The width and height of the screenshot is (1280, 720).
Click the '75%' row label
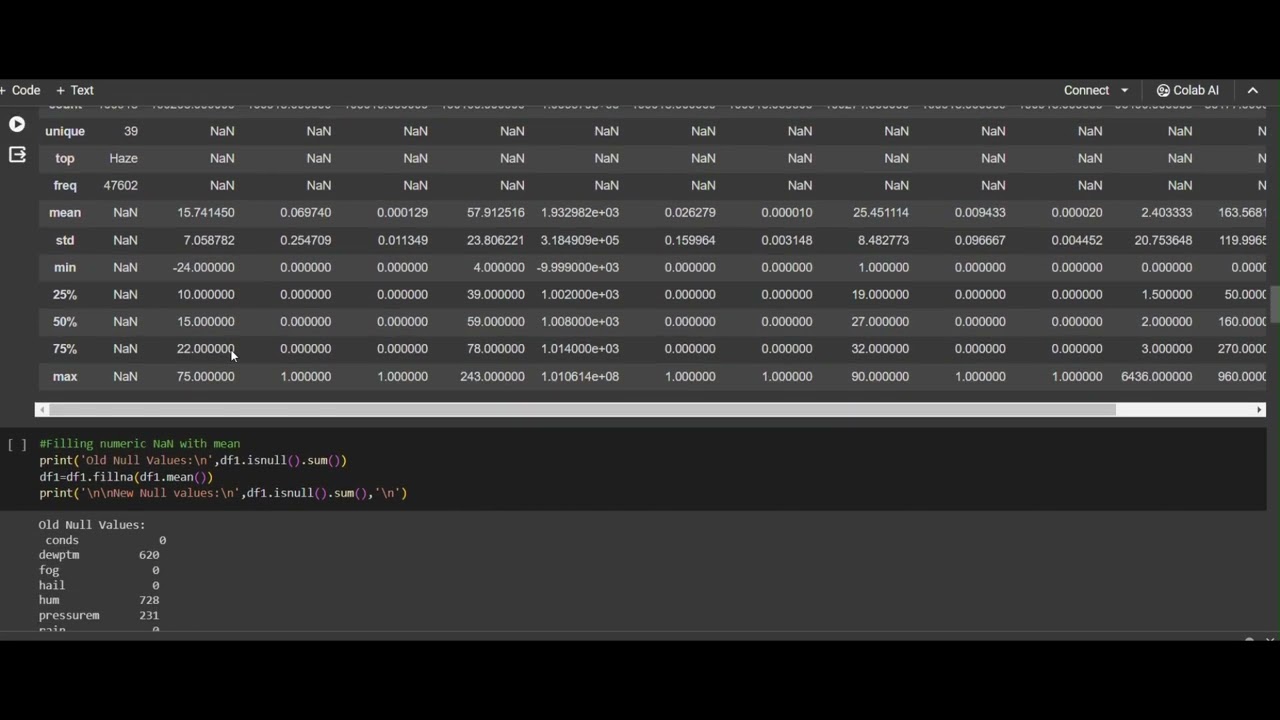click(65, 348)
